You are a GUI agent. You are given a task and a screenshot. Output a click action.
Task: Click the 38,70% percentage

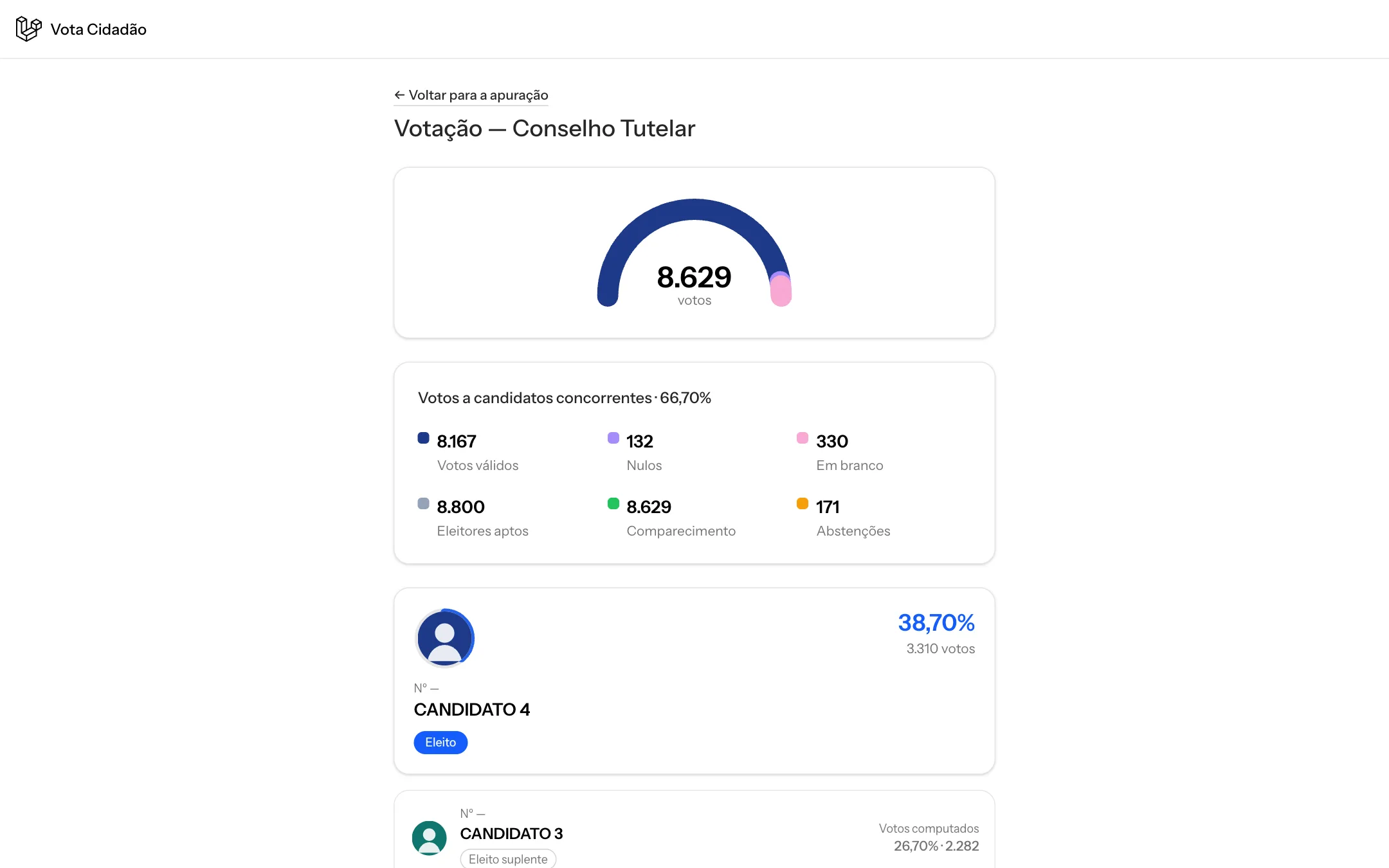[936, 623]
